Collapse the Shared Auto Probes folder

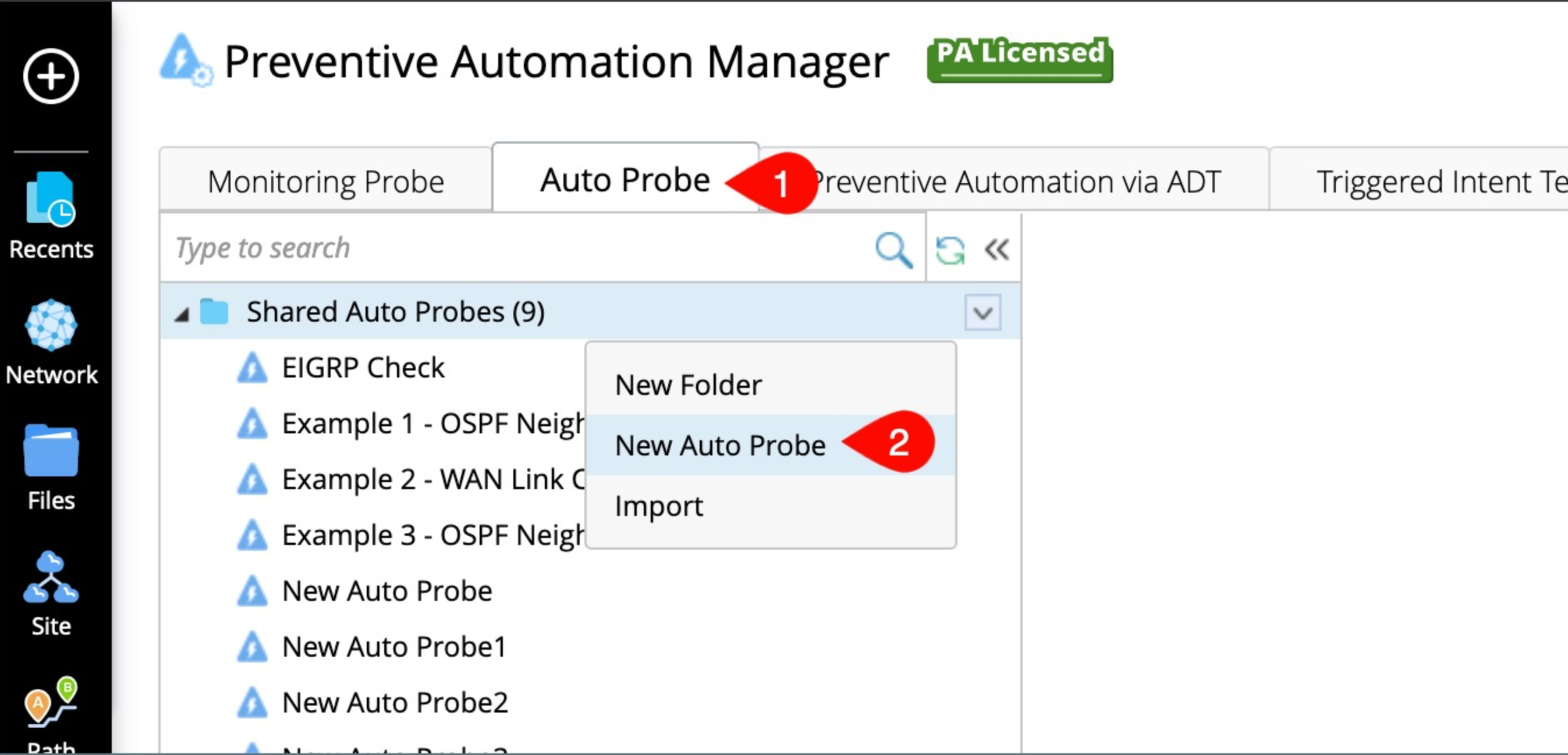tap(182, 315)
